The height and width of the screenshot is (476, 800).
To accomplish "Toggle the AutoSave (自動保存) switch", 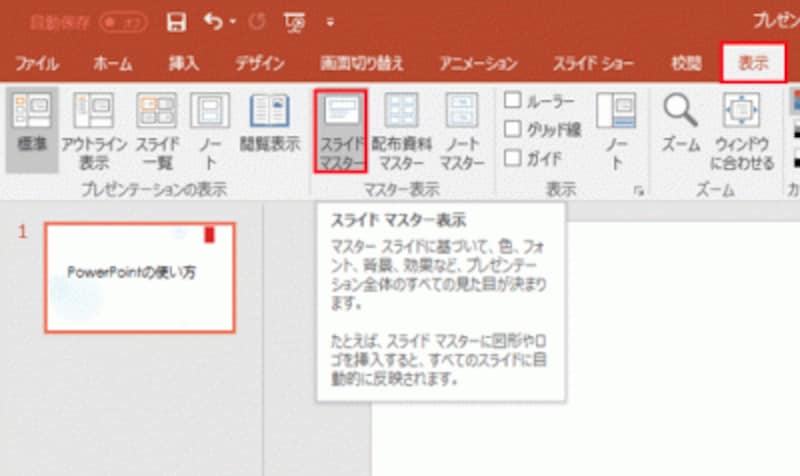I will (x=124, y=22).
